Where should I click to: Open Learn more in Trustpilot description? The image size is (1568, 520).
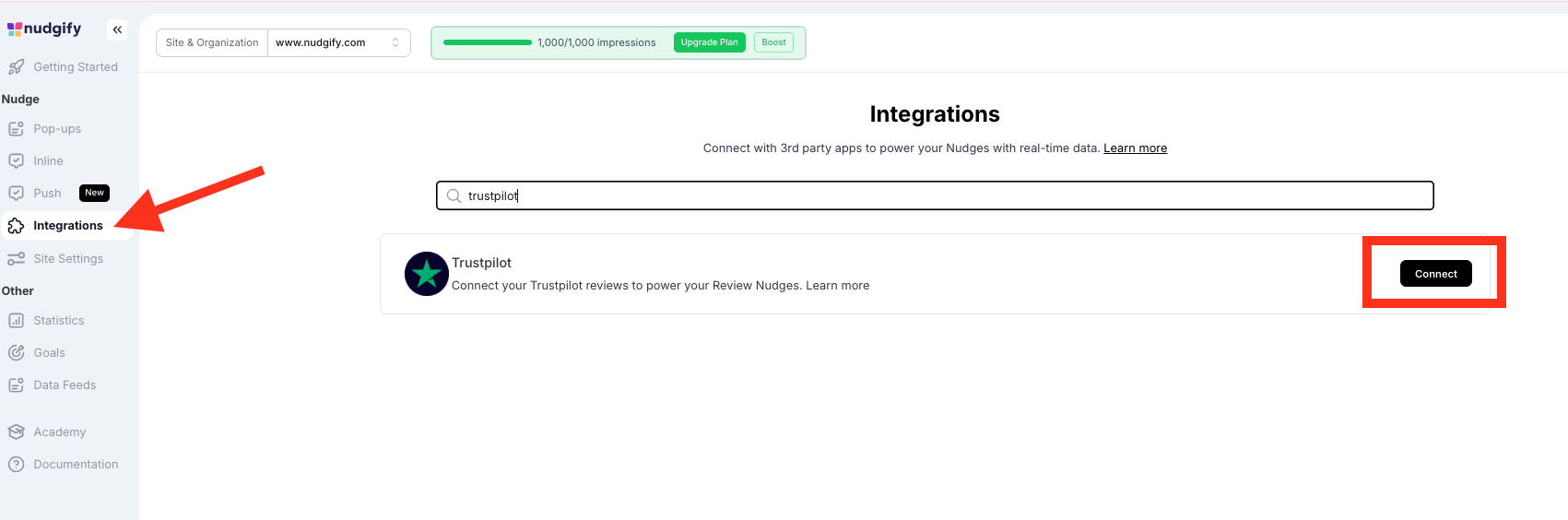[837, 286]
